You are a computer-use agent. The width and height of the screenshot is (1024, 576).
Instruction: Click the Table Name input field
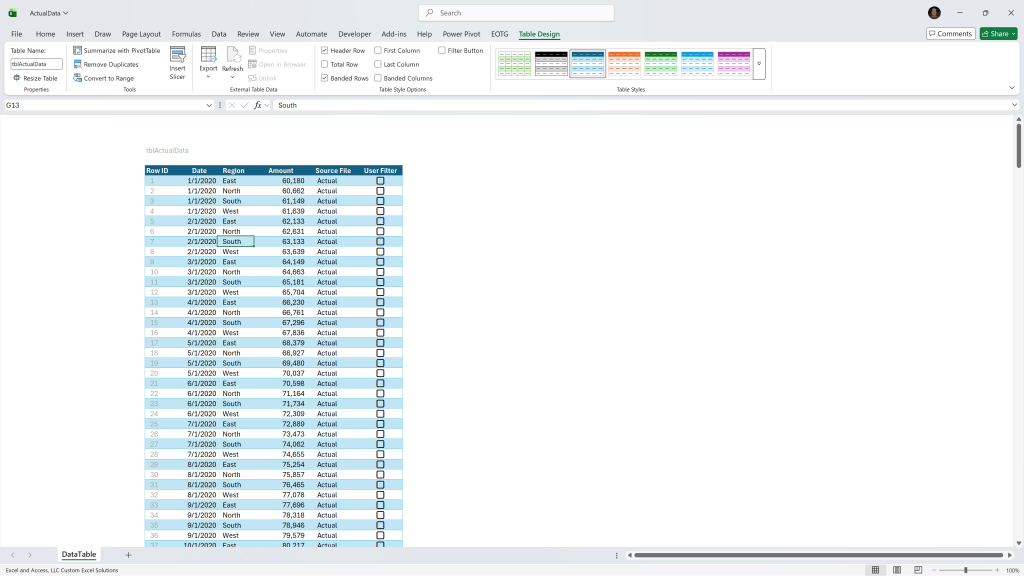coord(37,64)
